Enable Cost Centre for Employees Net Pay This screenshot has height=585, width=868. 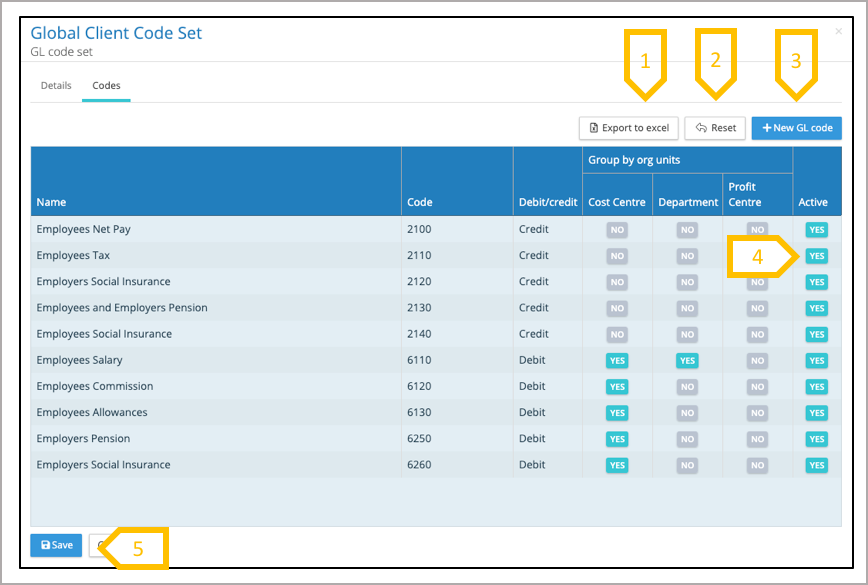tap(617, 229)
